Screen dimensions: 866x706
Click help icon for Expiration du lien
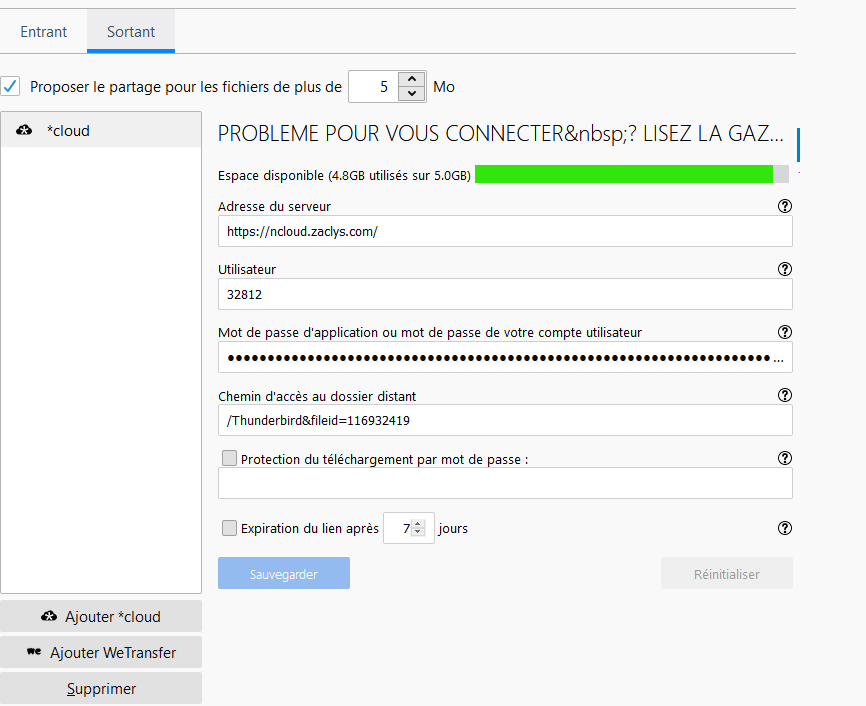coord(784,528)
